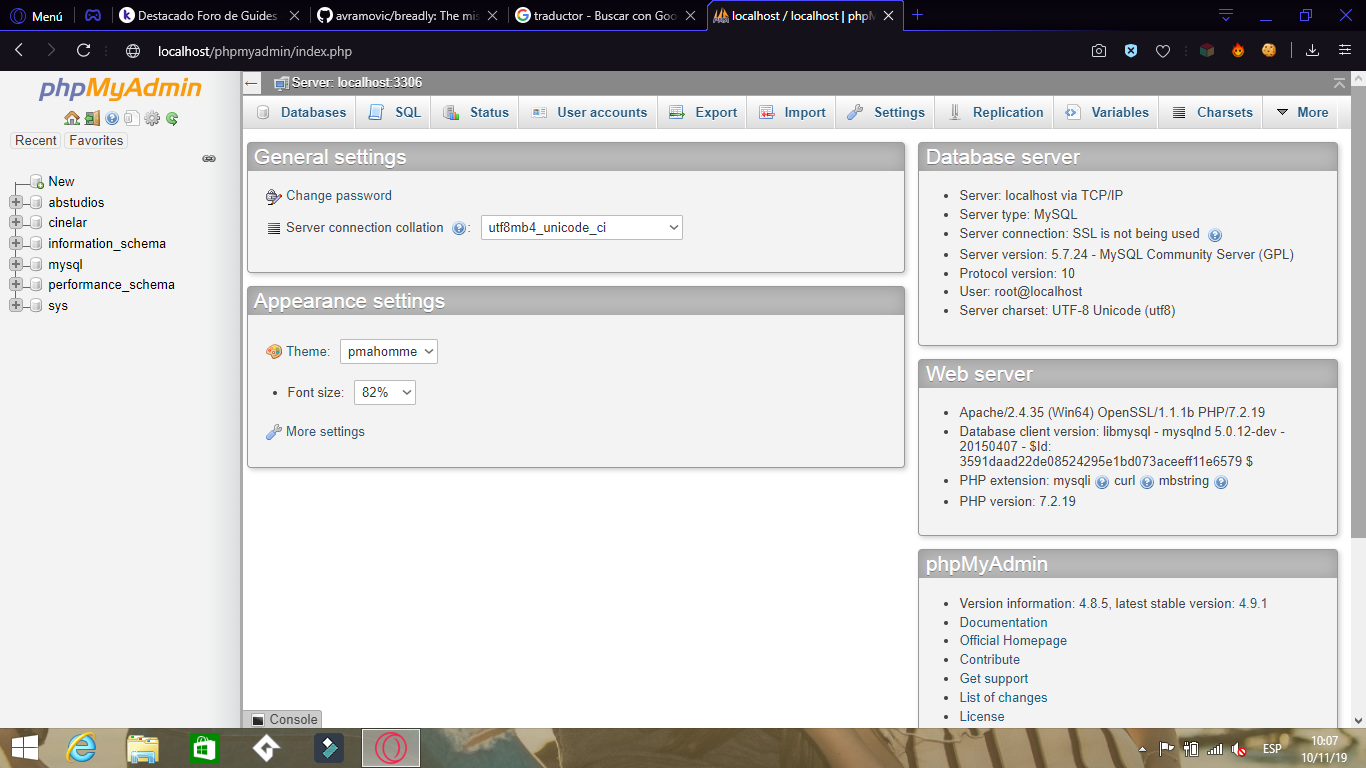Open File Explorer from the taskbar
The height and width of the screenshot is (768, 1366).
click(x=143, y=748)
